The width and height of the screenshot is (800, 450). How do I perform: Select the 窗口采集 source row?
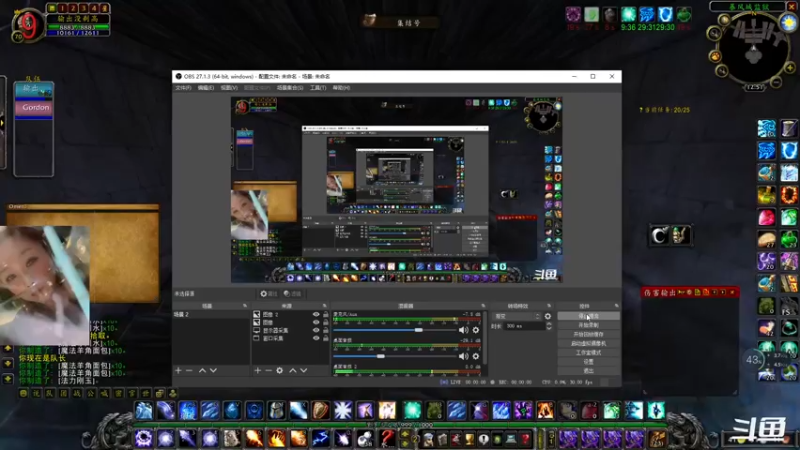click(291, 338)
